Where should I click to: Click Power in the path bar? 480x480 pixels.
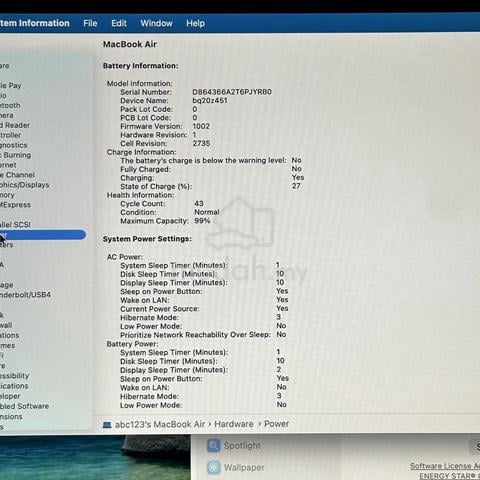coord(276,424)
